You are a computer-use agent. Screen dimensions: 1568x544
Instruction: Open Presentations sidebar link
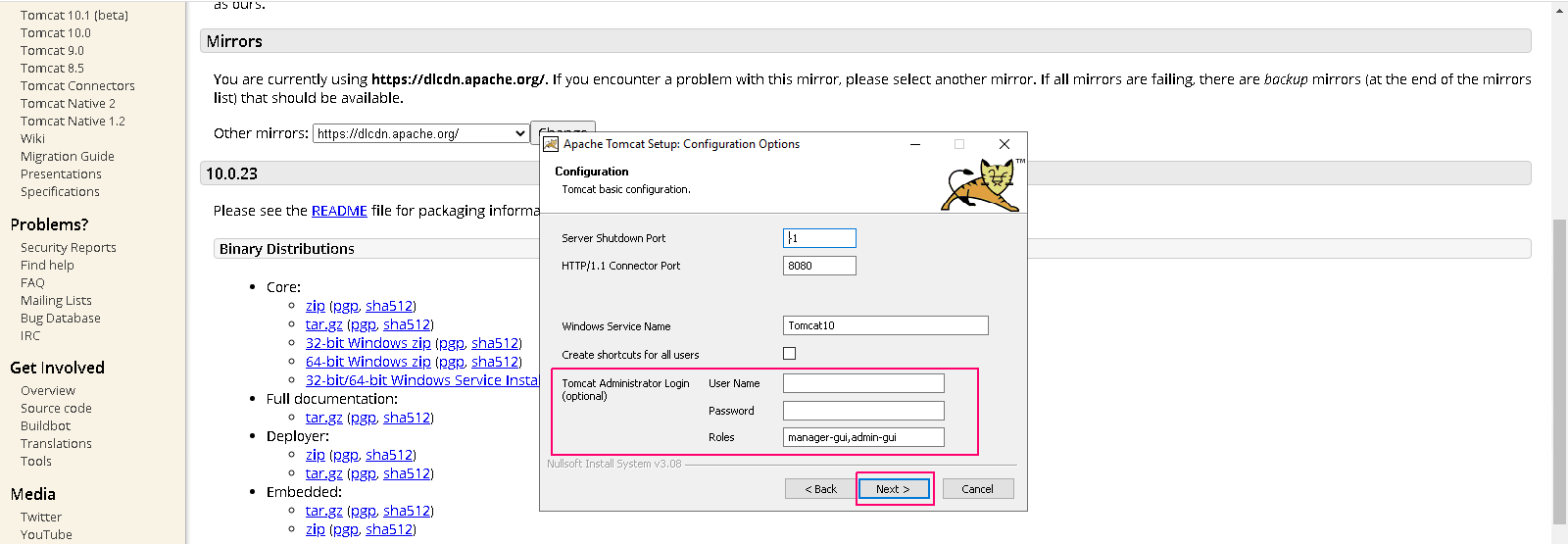pyautogui.click(x=61, y=174)
